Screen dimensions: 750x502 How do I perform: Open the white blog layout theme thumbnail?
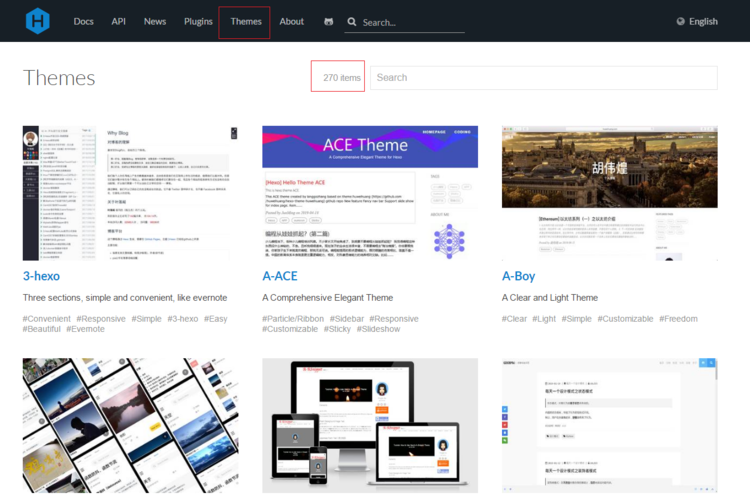(609, 426)
